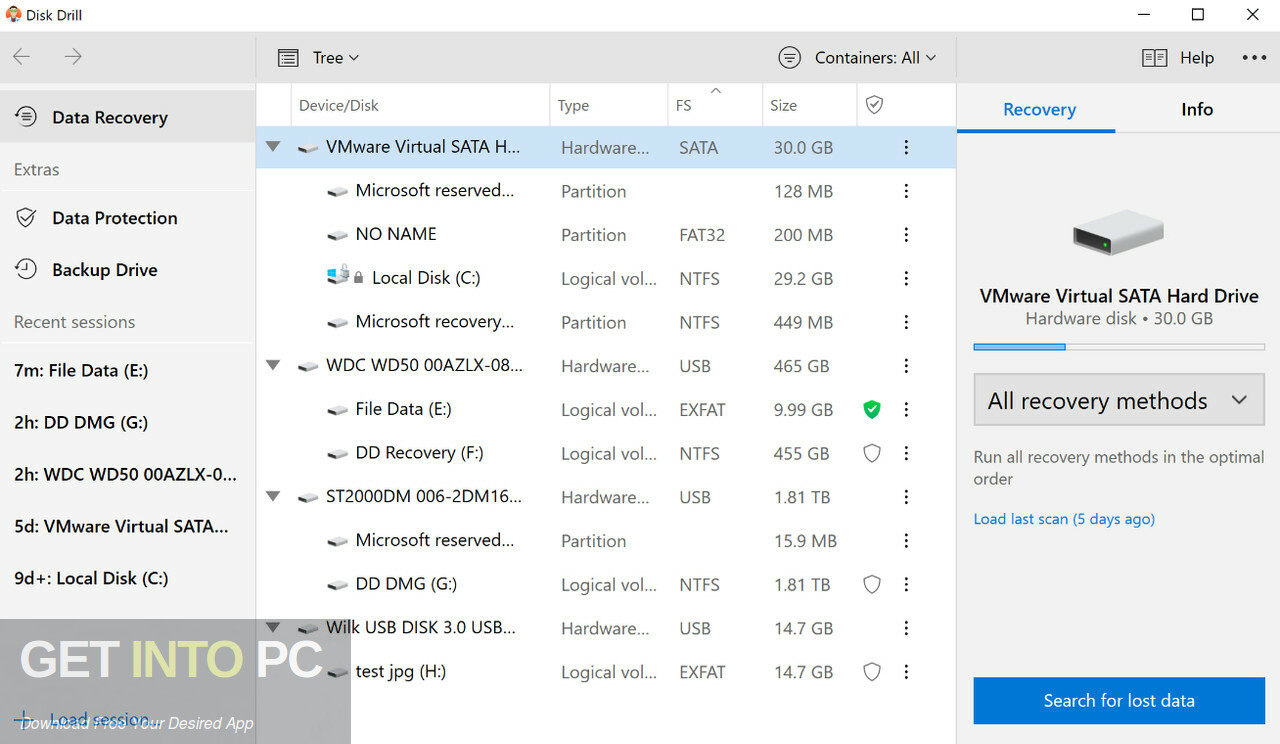This screenshot has height=744, width=1280.
Task: Click the Help book icon
Action: 1154,58
